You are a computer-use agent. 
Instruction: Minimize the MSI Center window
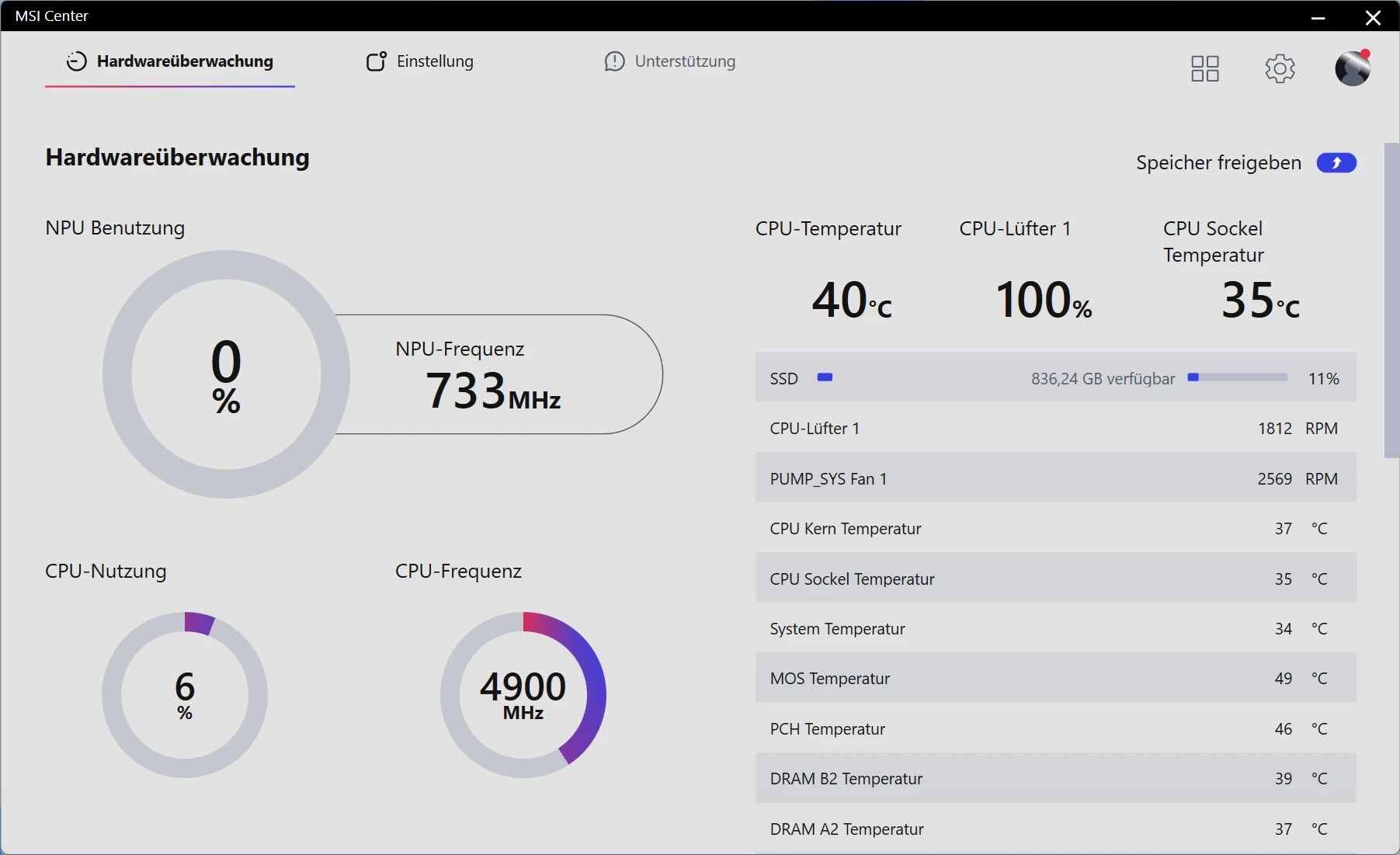pyautogui.click(x=1318, y=17)
